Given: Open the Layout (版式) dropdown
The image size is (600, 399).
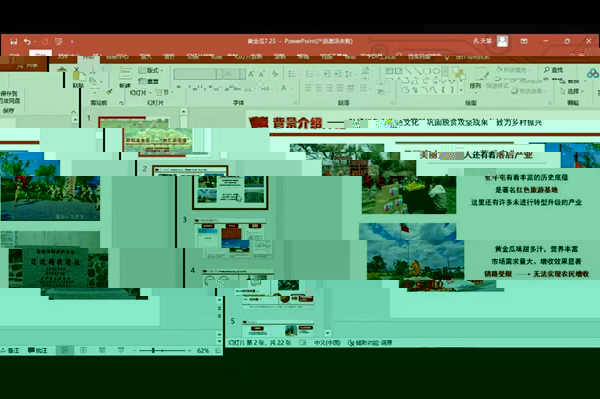Looking at the screenshot, I should pyautogui.click(x=151, y=70).
